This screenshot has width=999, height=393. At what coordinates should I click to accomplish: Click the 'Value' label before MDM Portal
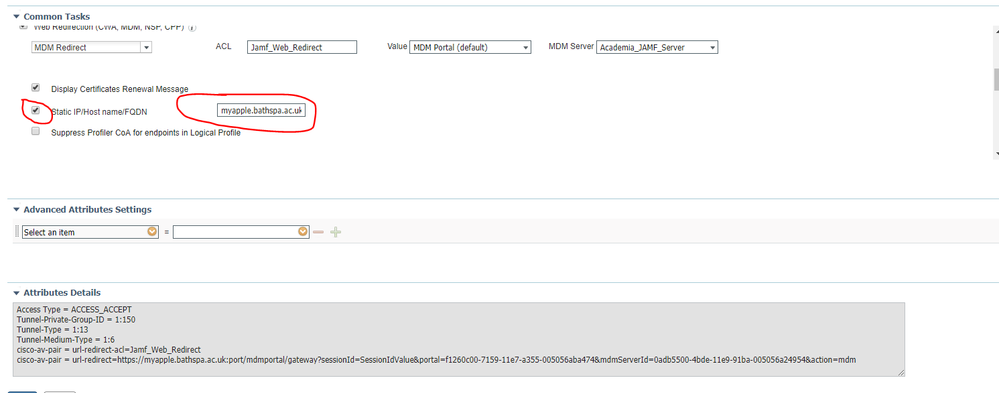[397, 46]
